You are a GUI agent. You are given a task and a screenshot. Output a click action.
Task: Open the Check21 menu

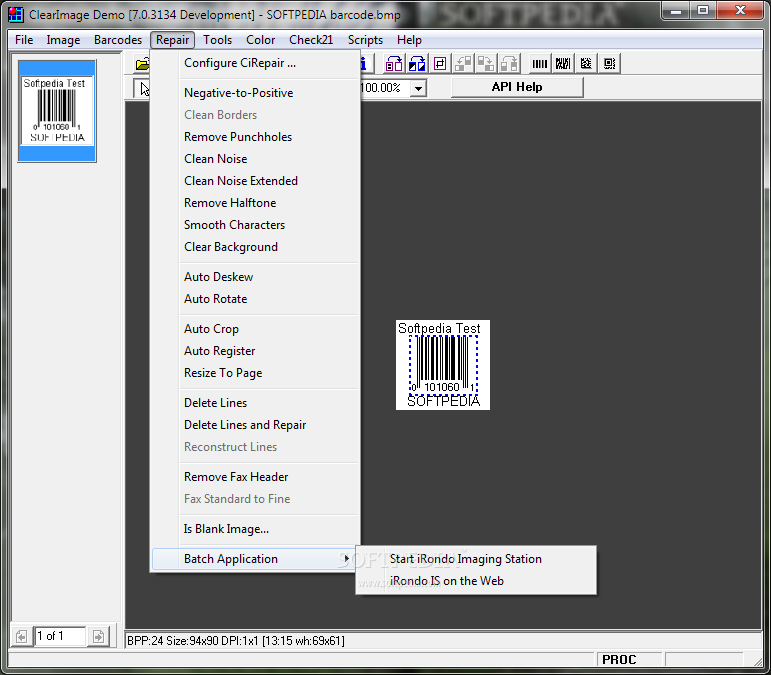coord(311,40)
